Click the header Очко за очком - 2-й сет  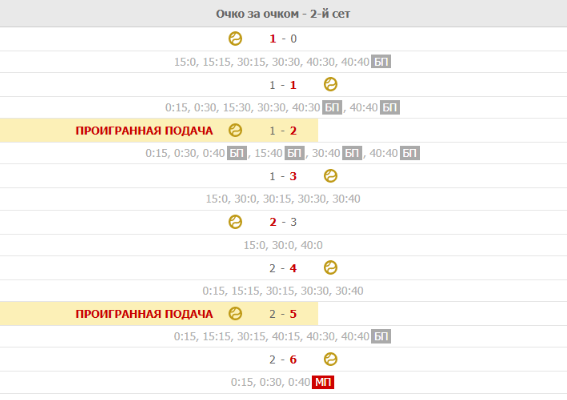click(x=283, y=14)
